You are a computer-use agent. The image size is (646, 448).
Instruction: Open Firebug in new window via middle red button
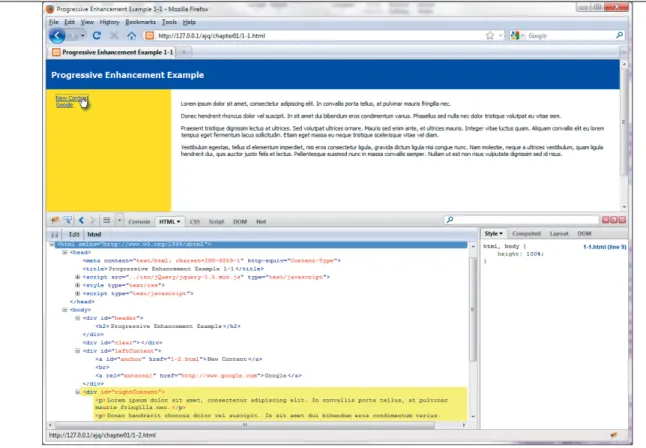(x=614, y=220)
